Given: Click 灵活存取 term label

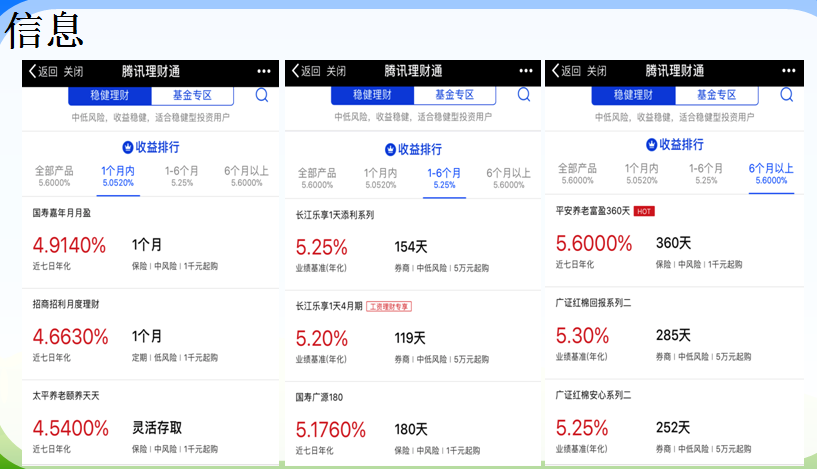Looking at the screenshot, I should (157, 428).
